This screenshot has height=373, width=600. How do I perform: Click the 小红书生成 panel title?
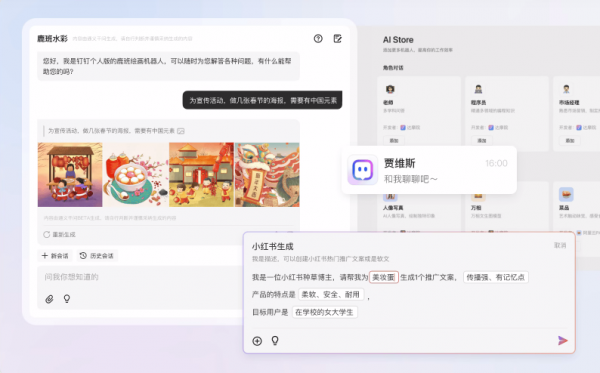pyautogui.click(x=272, y=246)
